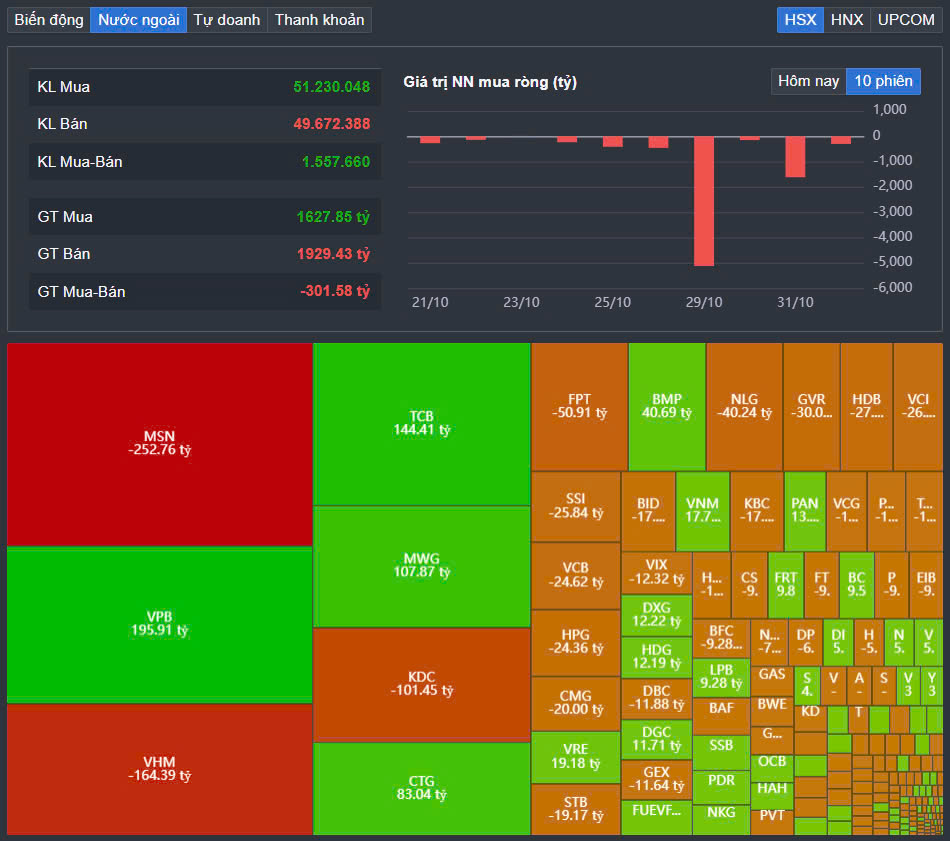Select the DXG 12.22 tỷ tile

click(x=656, y=615)
